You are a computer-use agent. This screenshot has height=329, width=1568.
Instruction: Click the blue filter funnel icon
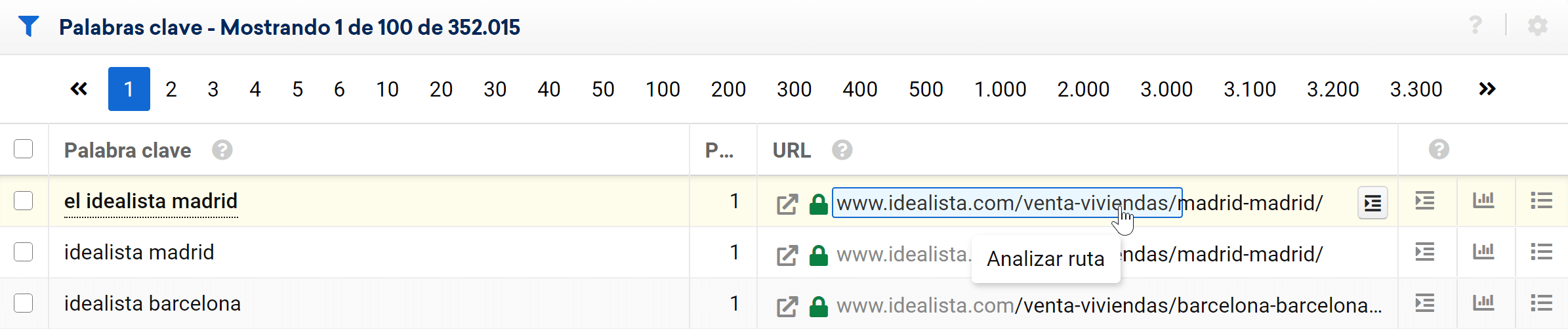click(x=29, y=26)
